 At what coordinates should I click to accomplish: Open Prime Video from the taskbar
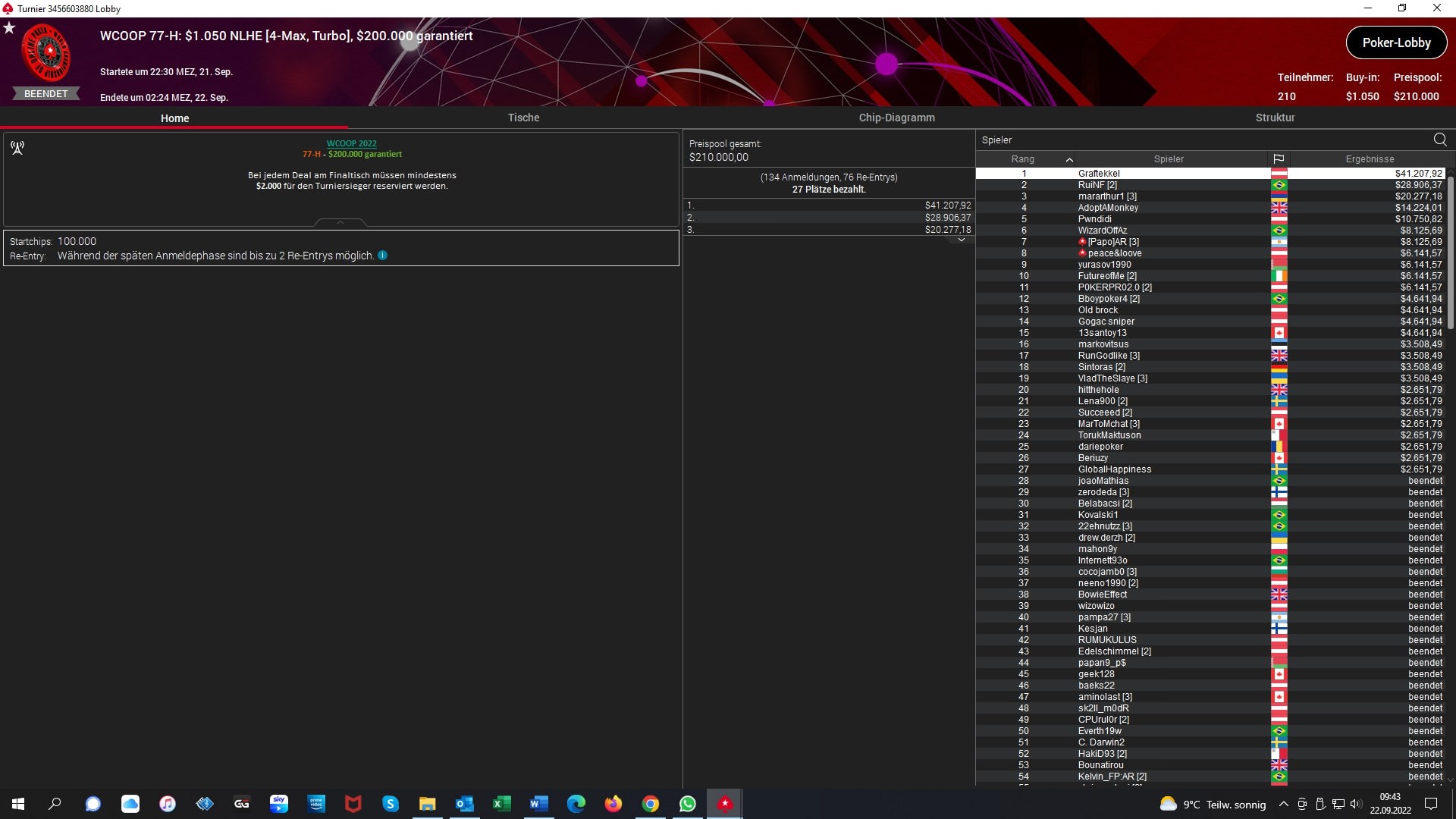(316, 804)
